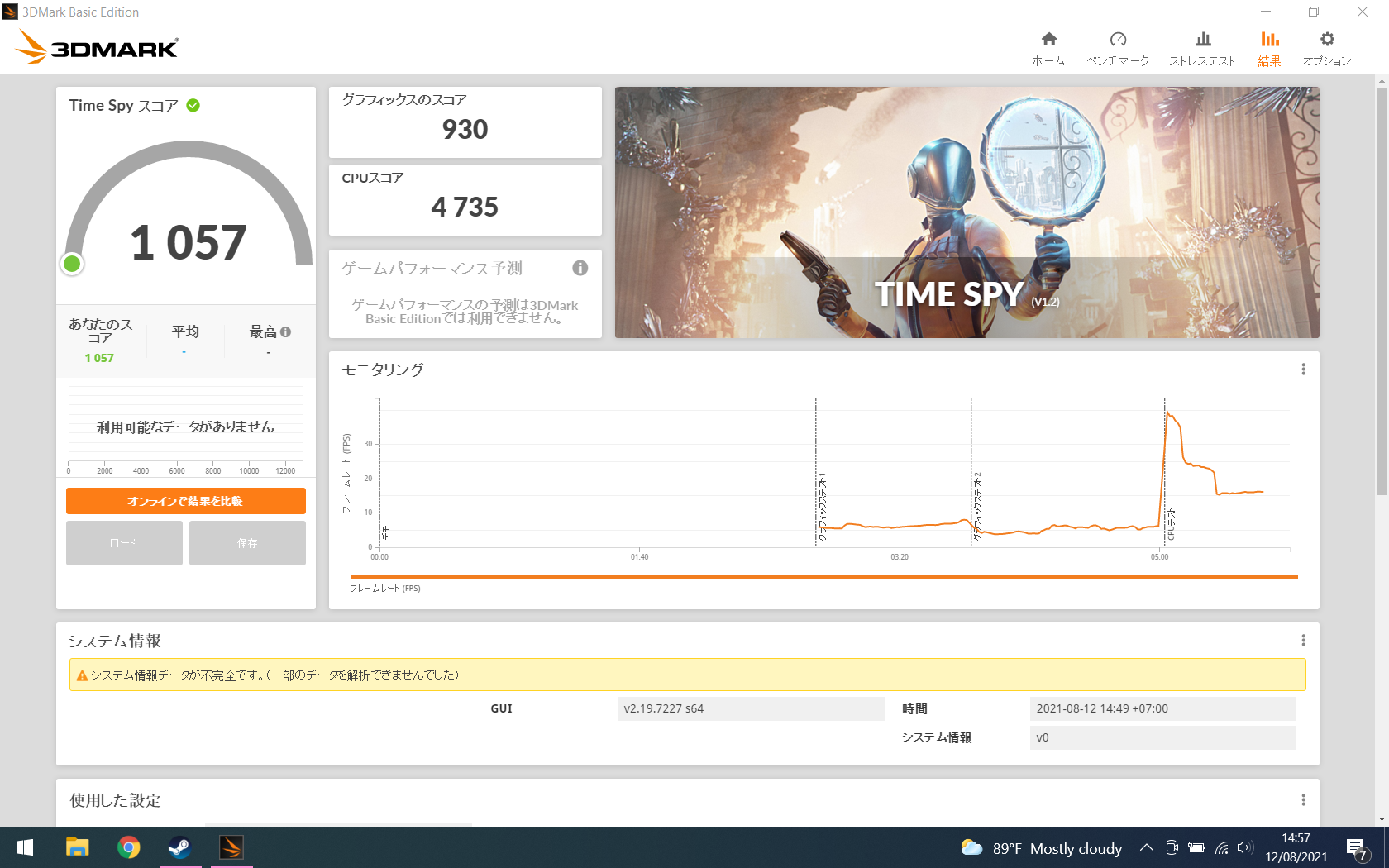
Task: Click the グラフィックステスト2 marker in the chart
Action: [977, 507]
